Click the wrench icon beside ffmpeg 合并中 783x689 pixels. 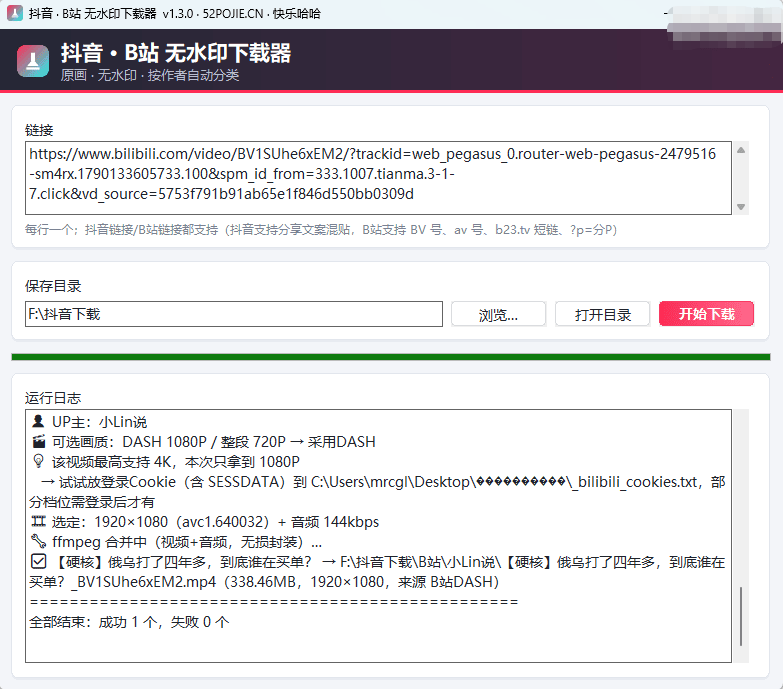pos(38,541)
